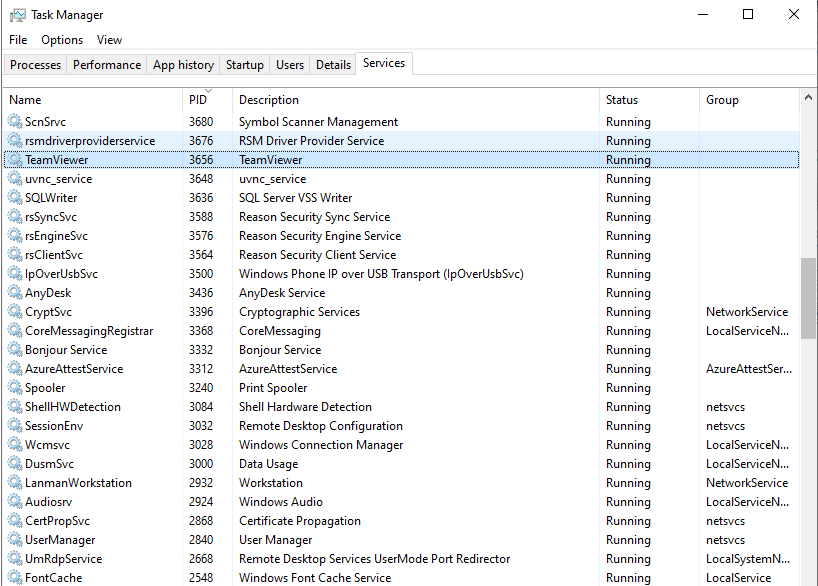The height and width of the screenshot is (586, 818).
Task: Click the gear icon beside TeamViewer service
Action: 15,160
